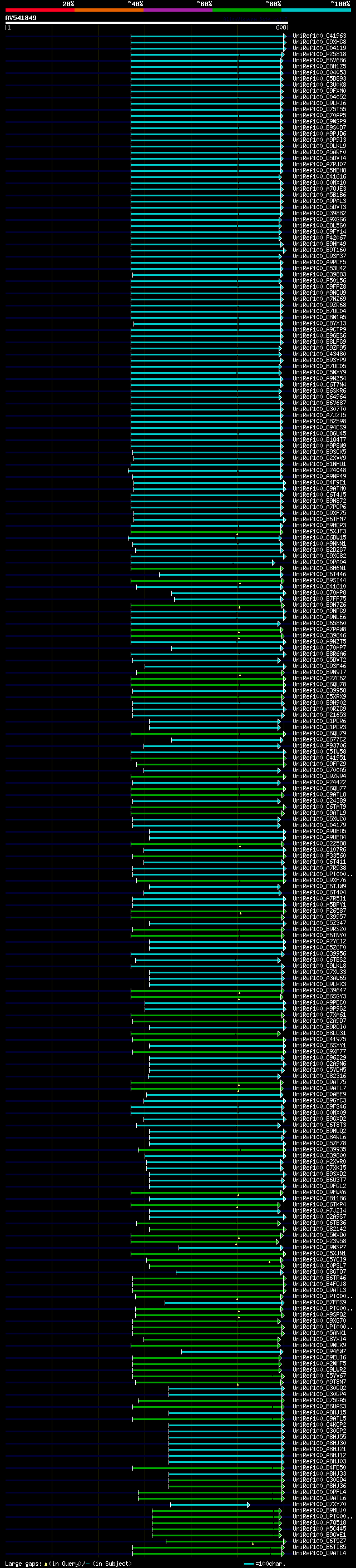Select label UniRef100_C0PA04
Image resolution: width=356 pixels, height=1568 pixels.
click(x=319, y=562)
